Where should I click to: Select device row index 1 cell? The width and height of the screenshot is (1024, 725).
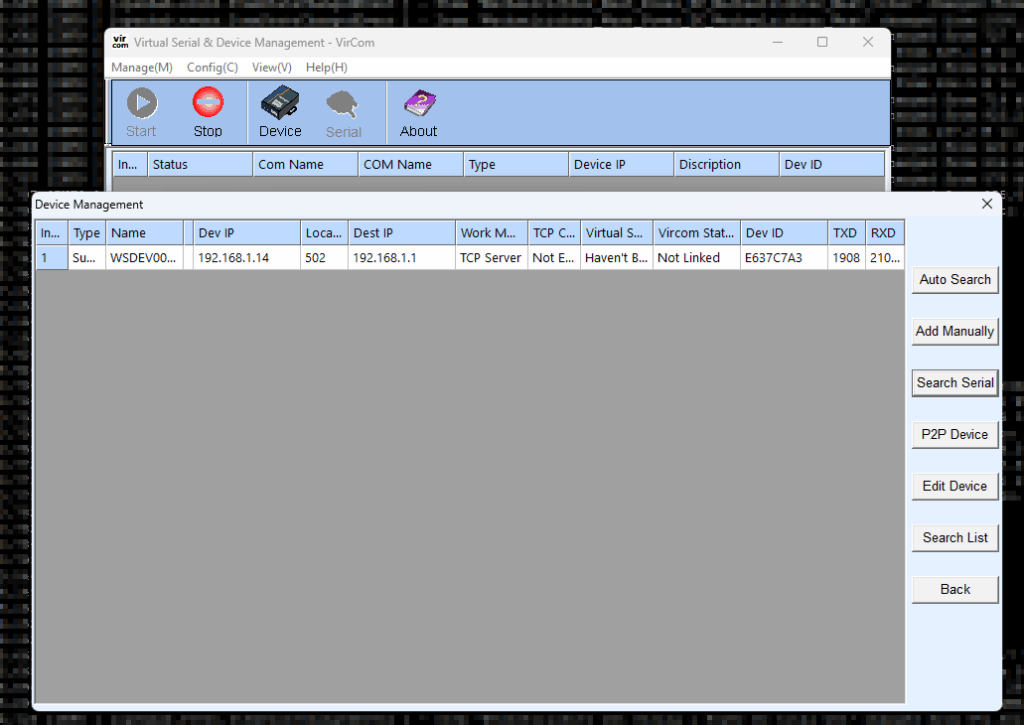[52, 258]
